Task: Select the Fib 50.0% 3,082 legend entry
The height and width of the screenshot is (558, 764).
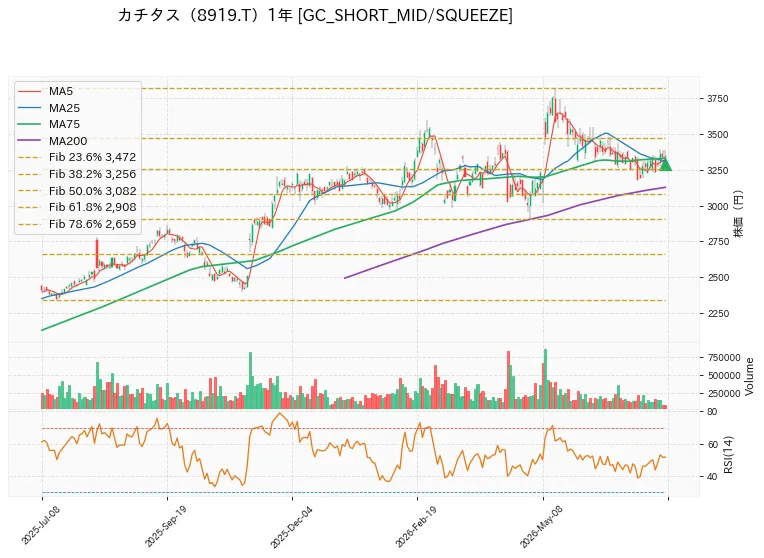Action: pyautogui.click(x=77, y=191)
